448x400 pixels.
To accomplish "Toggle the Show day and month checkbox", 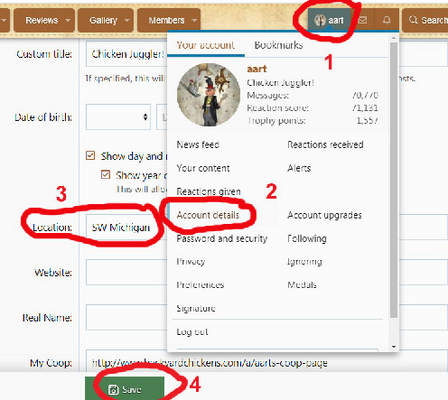I will pyautogui.click(x=90, y=156).
